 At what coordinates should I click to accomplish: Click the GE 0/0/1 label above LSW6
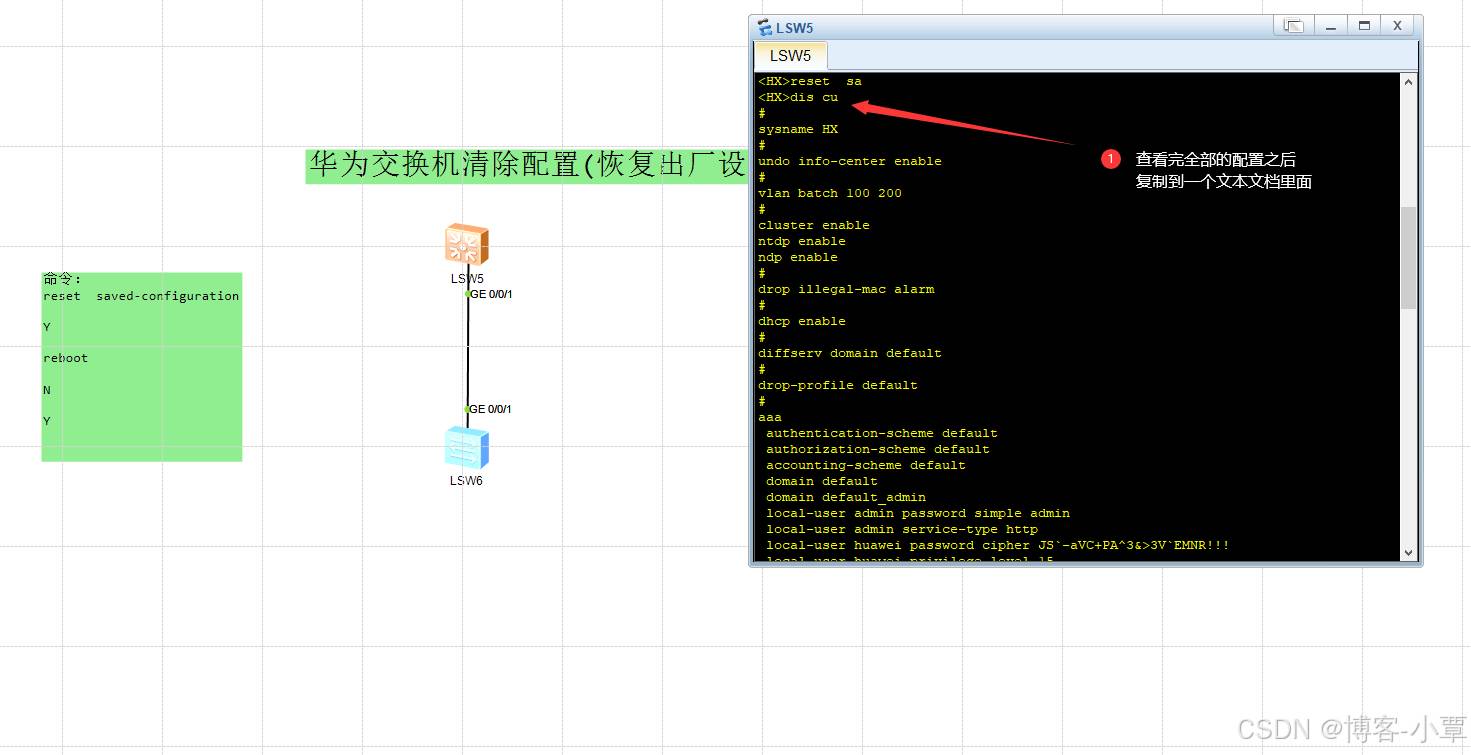(491, 409)
